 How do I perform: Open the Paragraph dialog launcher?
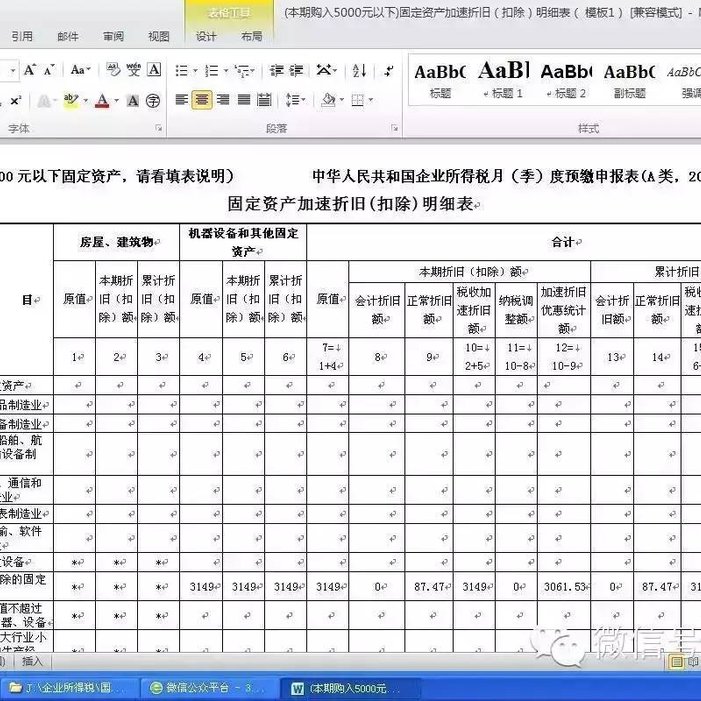point(395,128)
